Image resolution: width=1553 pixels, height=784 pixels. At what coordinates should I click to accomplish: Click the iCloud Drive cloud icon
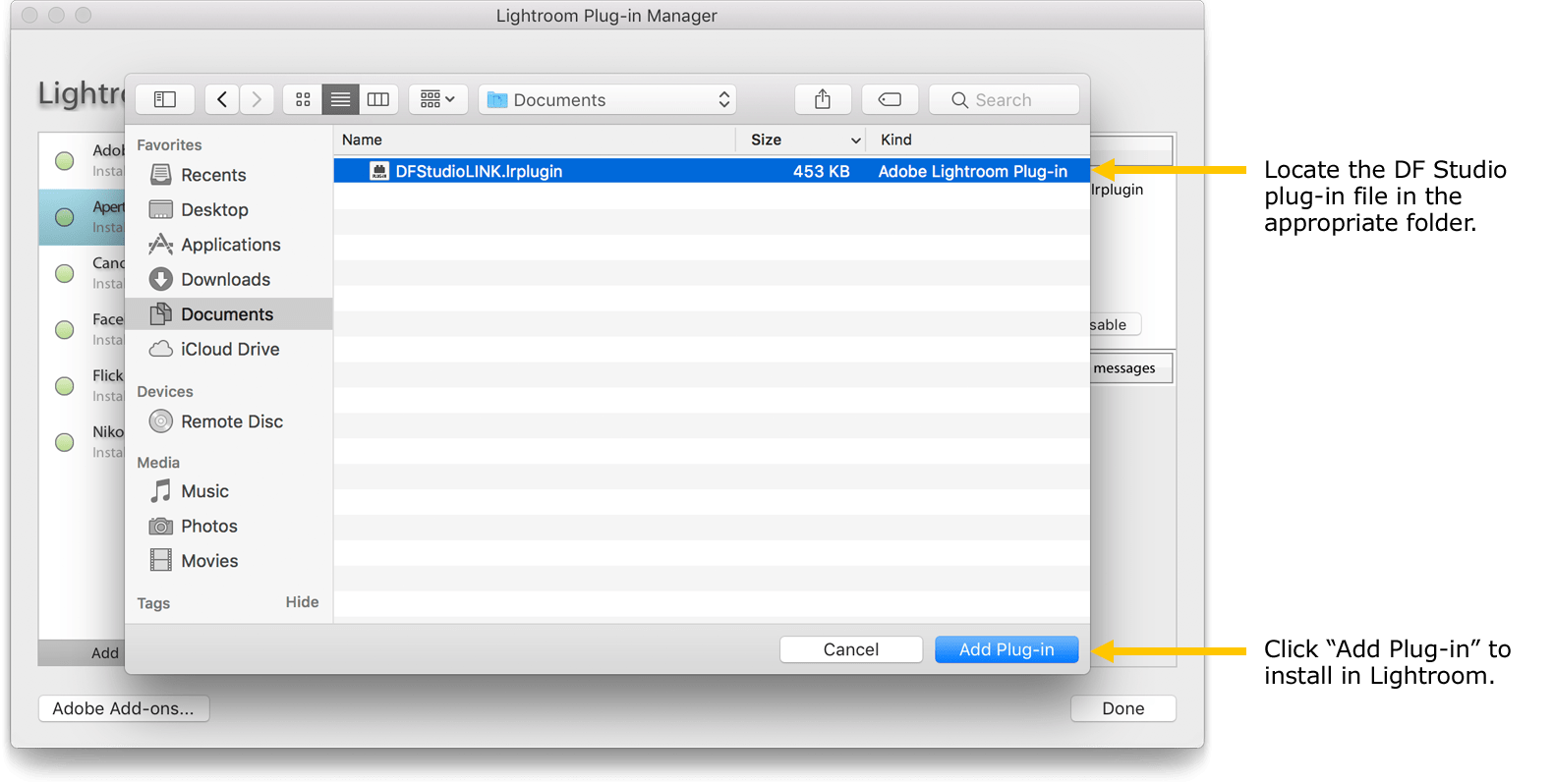tap(161, 349)
